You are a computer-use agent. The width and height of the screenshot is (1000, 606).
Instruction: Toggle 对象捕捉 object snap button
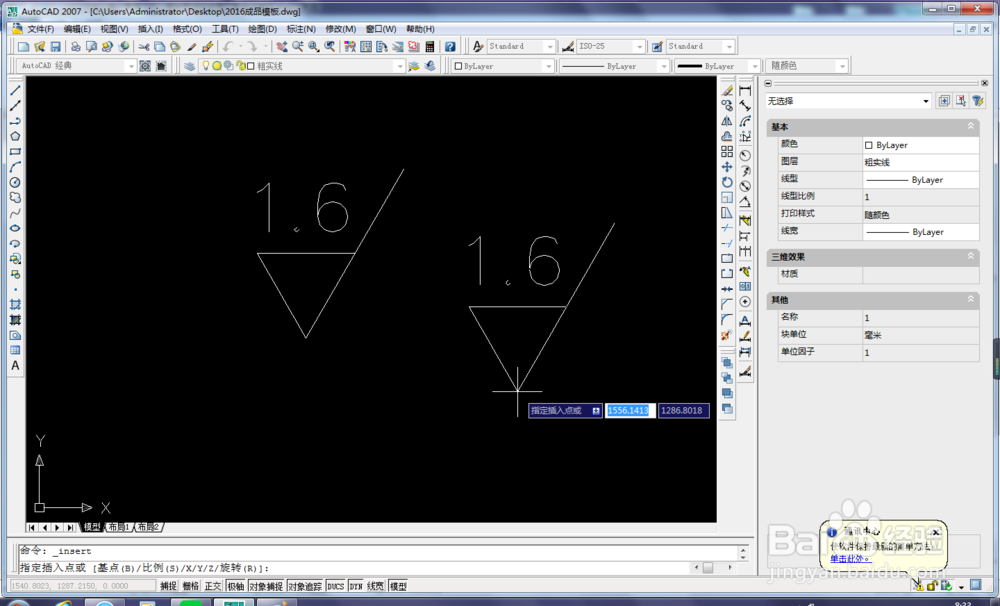click(266, 586)
